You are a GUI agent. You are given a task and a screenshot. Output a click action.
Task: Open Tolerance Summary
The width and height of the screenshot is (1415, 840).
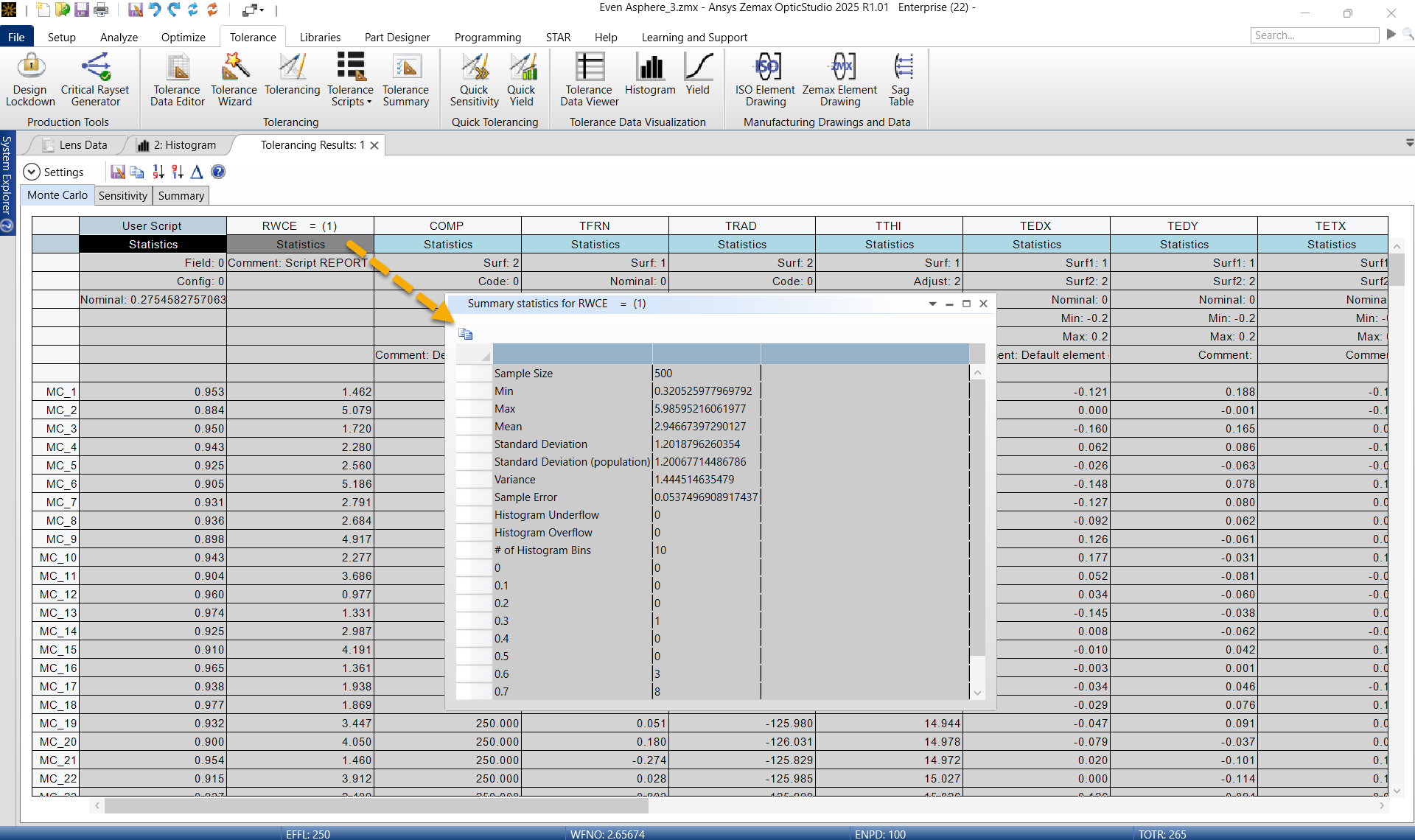[406, 80]
